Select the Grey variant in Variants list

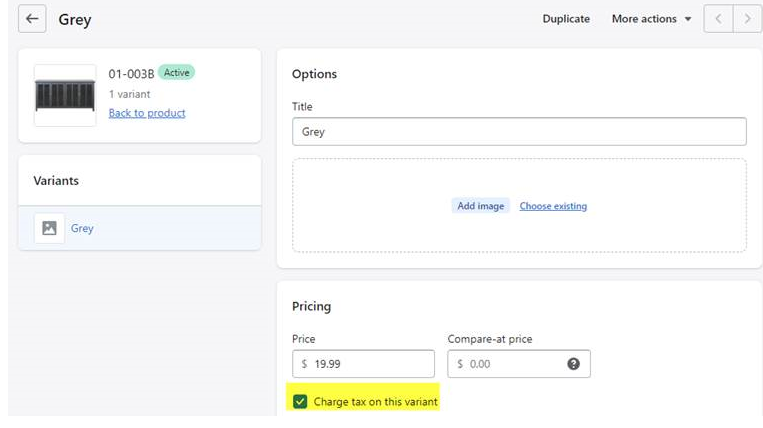82,228
